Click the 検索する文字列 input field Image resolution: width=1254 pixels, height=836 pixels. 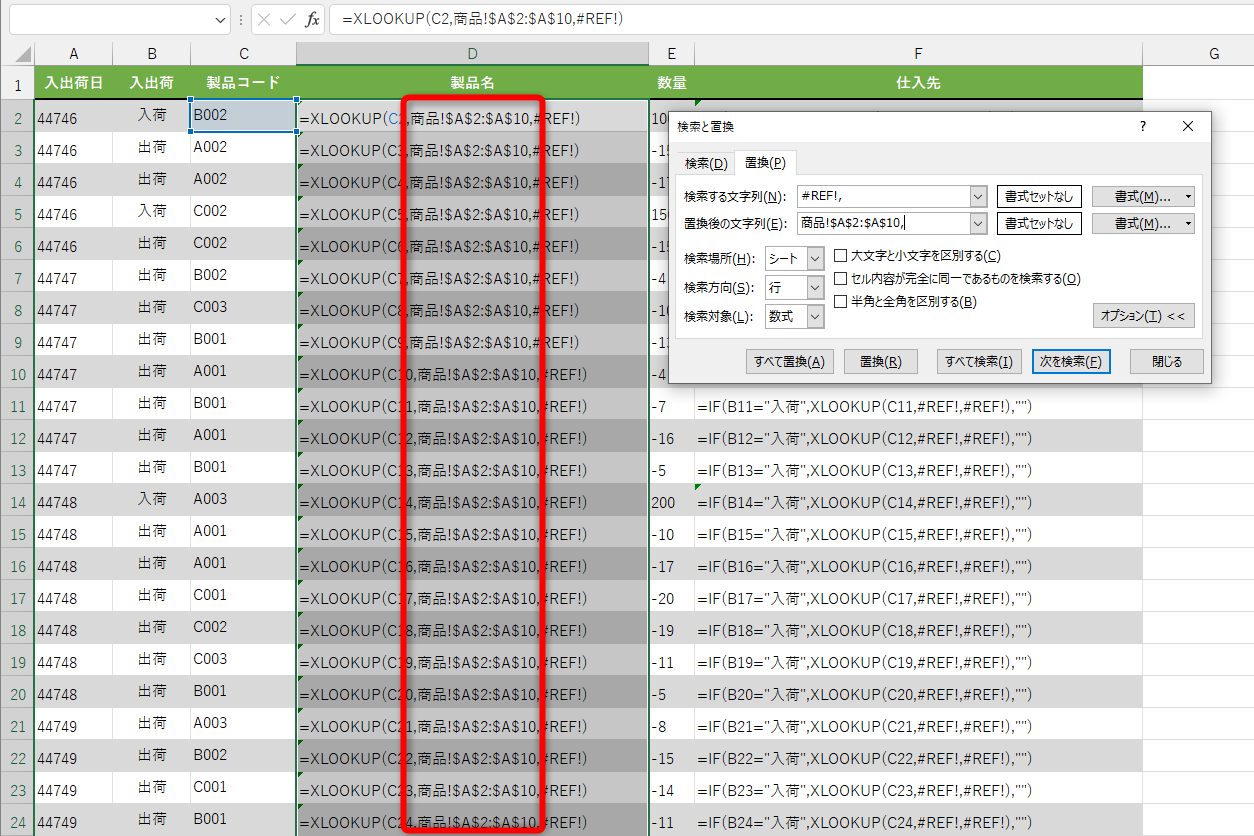[x=883, y=196]
